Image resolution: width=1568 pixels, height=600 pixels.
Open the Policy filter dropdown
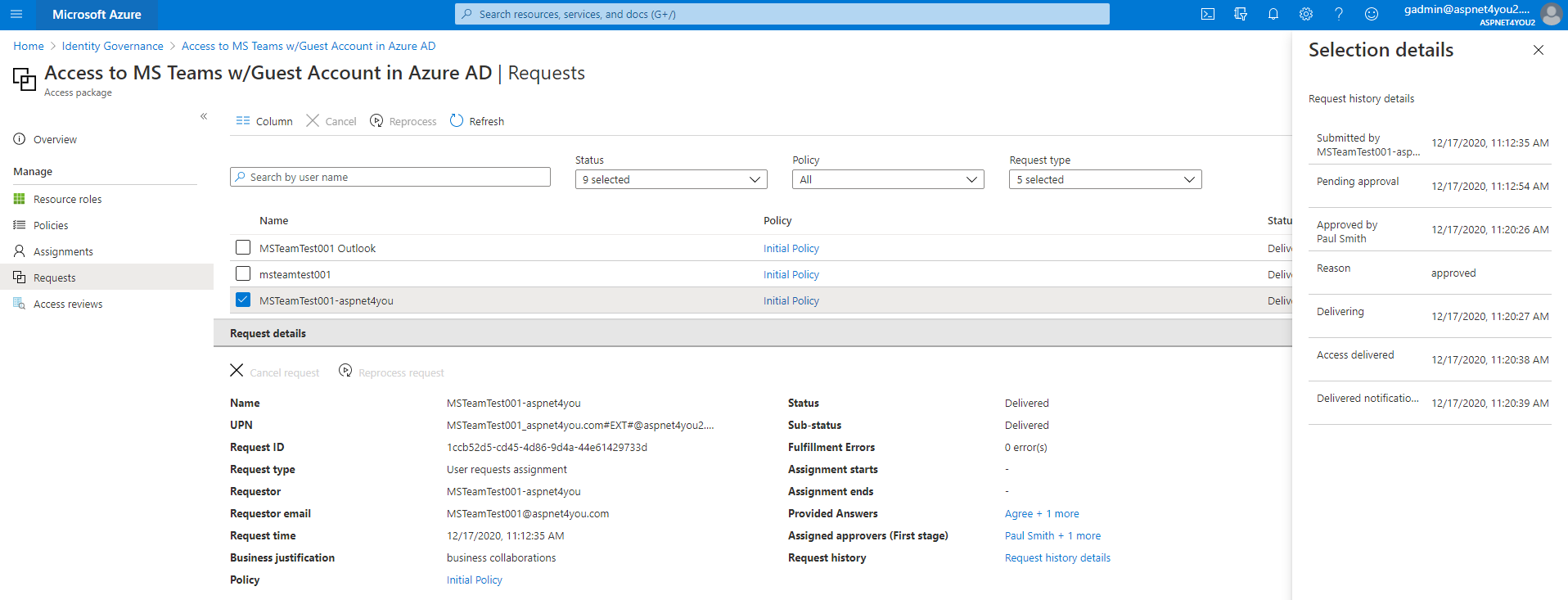coord(888,179)
